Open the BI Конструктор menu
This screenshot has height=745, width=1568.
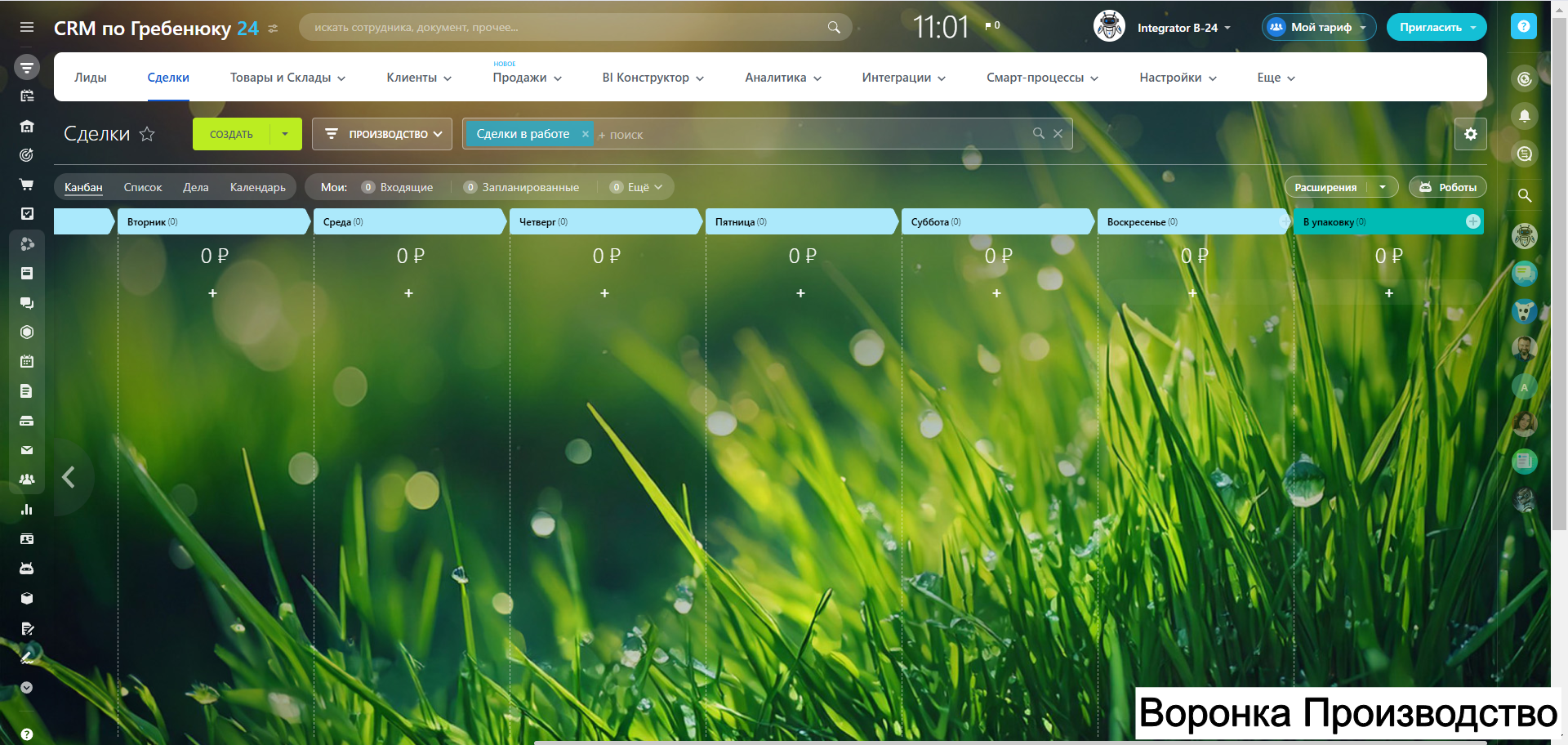pyautogui.click(x=653, y=78)
